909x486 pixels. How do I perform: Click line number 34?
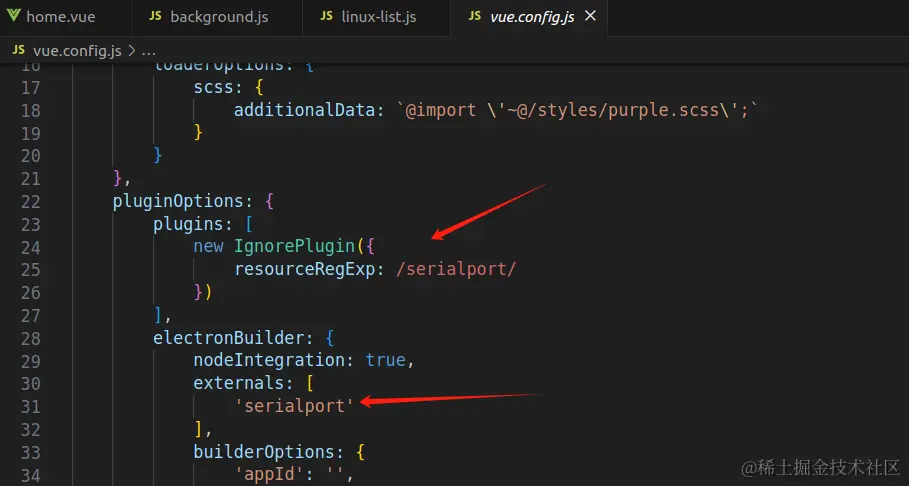30,476
